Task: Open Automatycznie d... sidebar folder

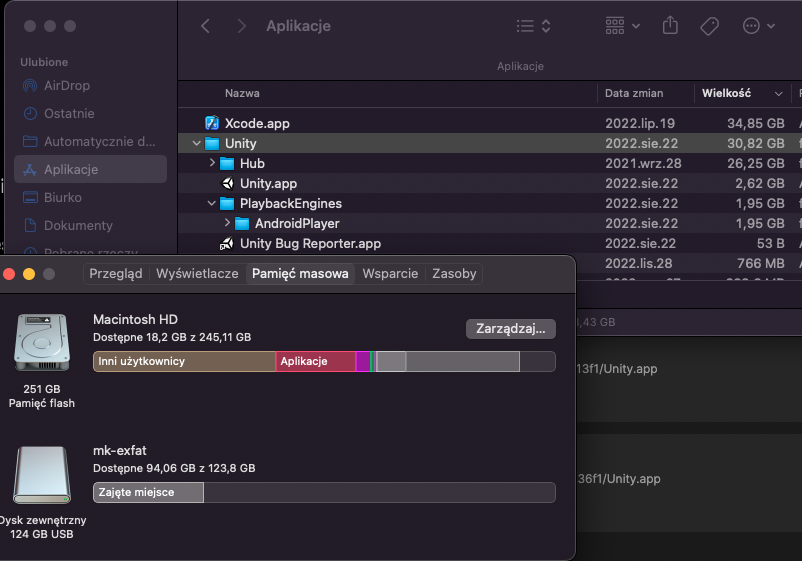Action: coord(89,141)
